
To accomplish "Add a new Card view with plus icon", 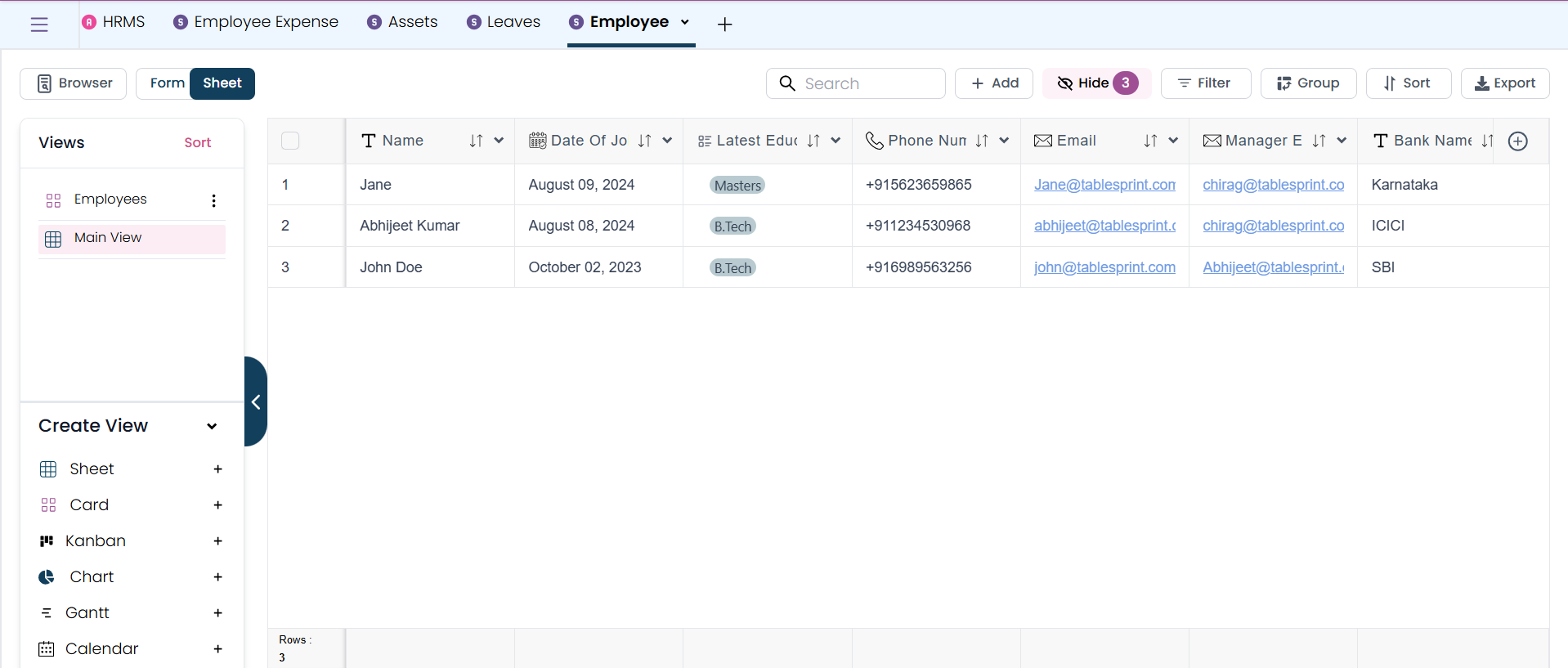I will [x=217, y=505].
